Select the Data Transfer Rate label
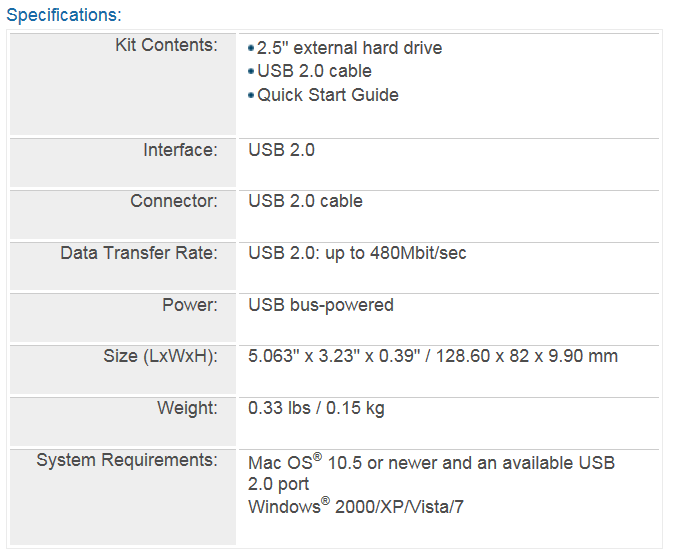Viewport: 674px width, 550px height. (x=139, y=253)
